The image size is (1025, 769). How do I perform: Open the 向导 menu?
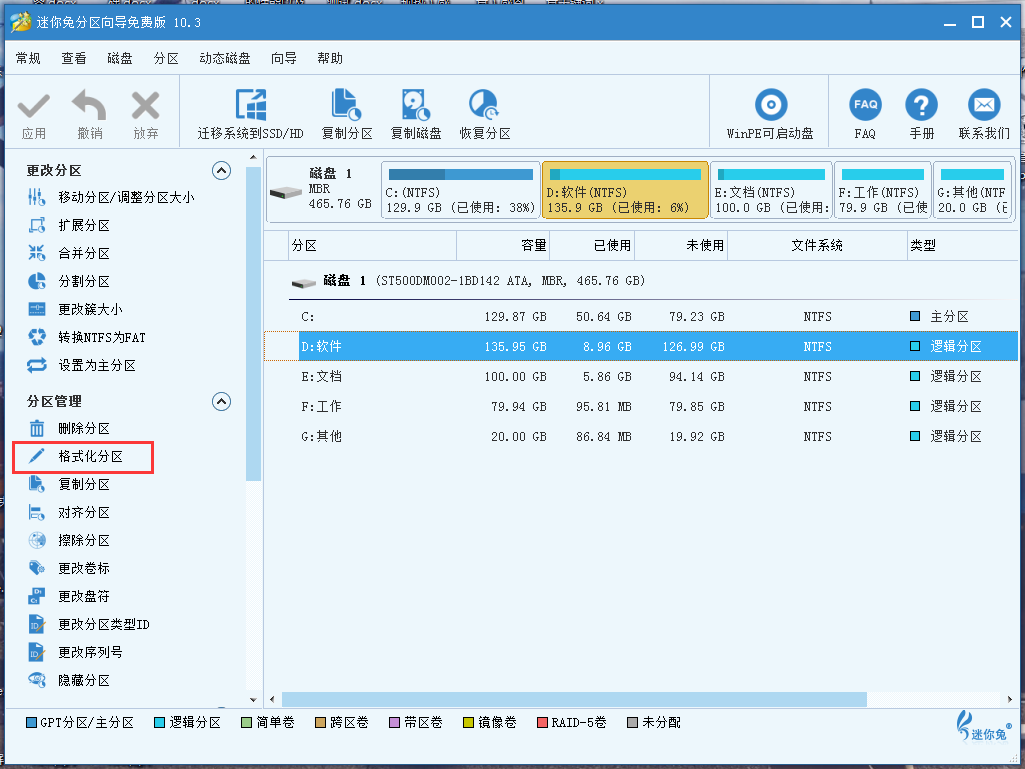pos(284,58)
